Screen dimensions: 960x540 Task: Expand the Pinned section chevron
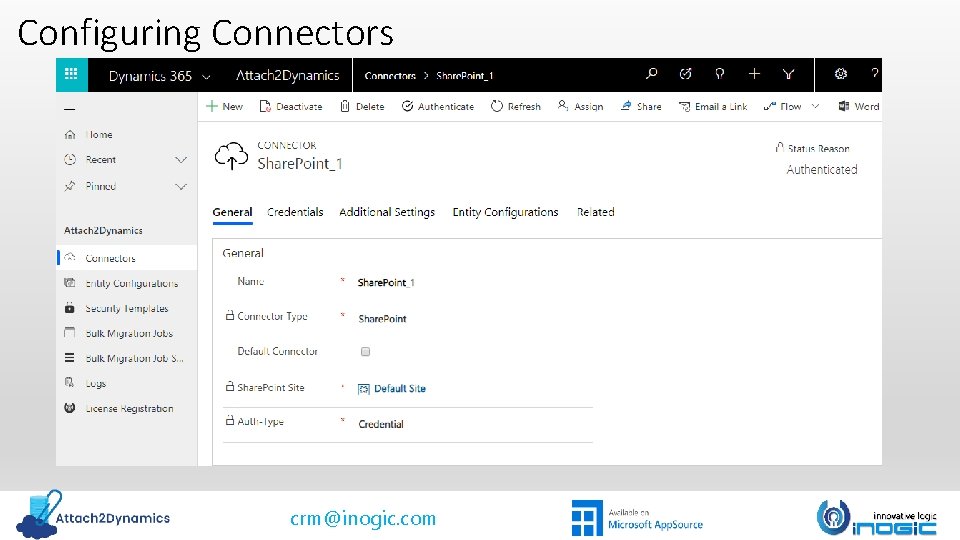(181, 186)
